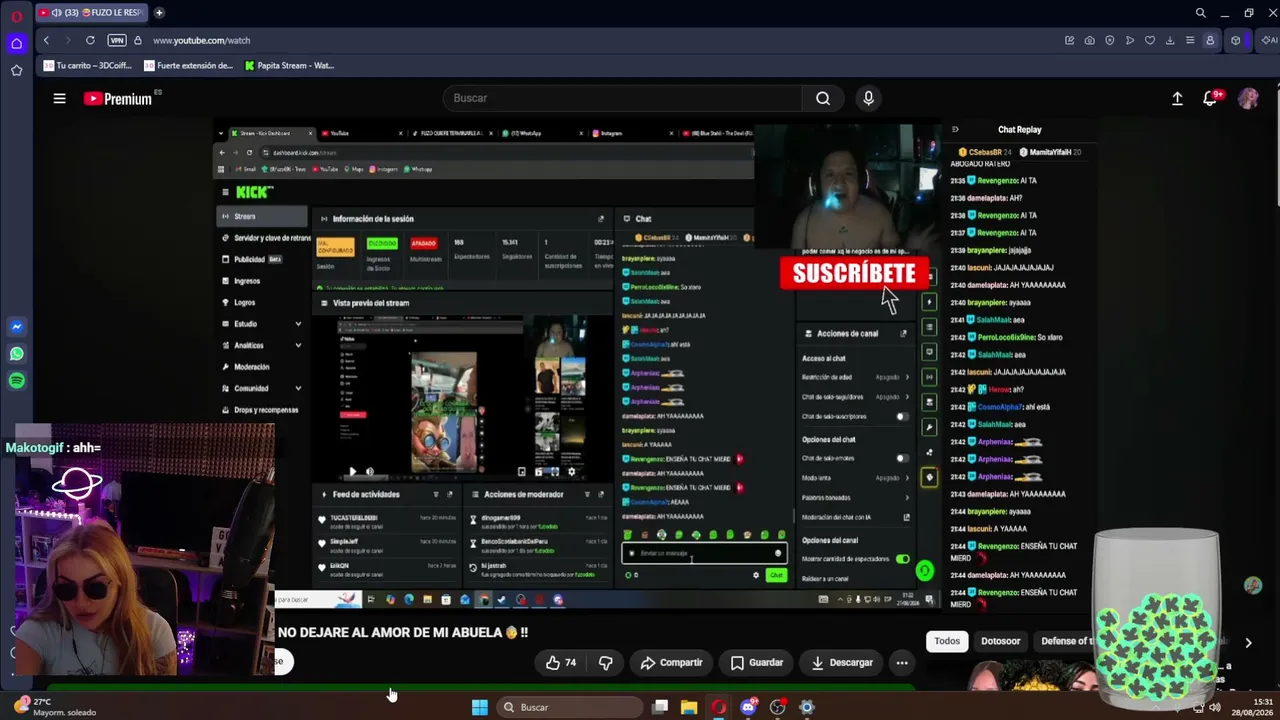Viewport: 1280px width, 720px height.
Task: Reload the YouTube page
Action: pyautogui.click(x=90, y=40)
